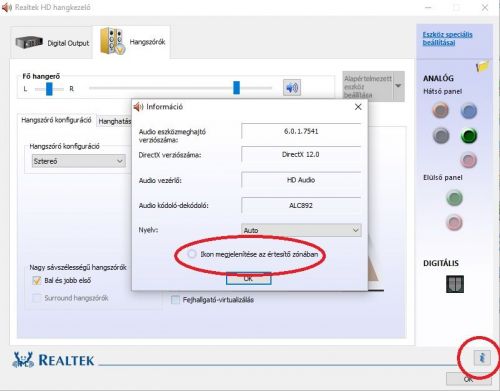Click the HD Audio controller field

click(x=301, y=180)
